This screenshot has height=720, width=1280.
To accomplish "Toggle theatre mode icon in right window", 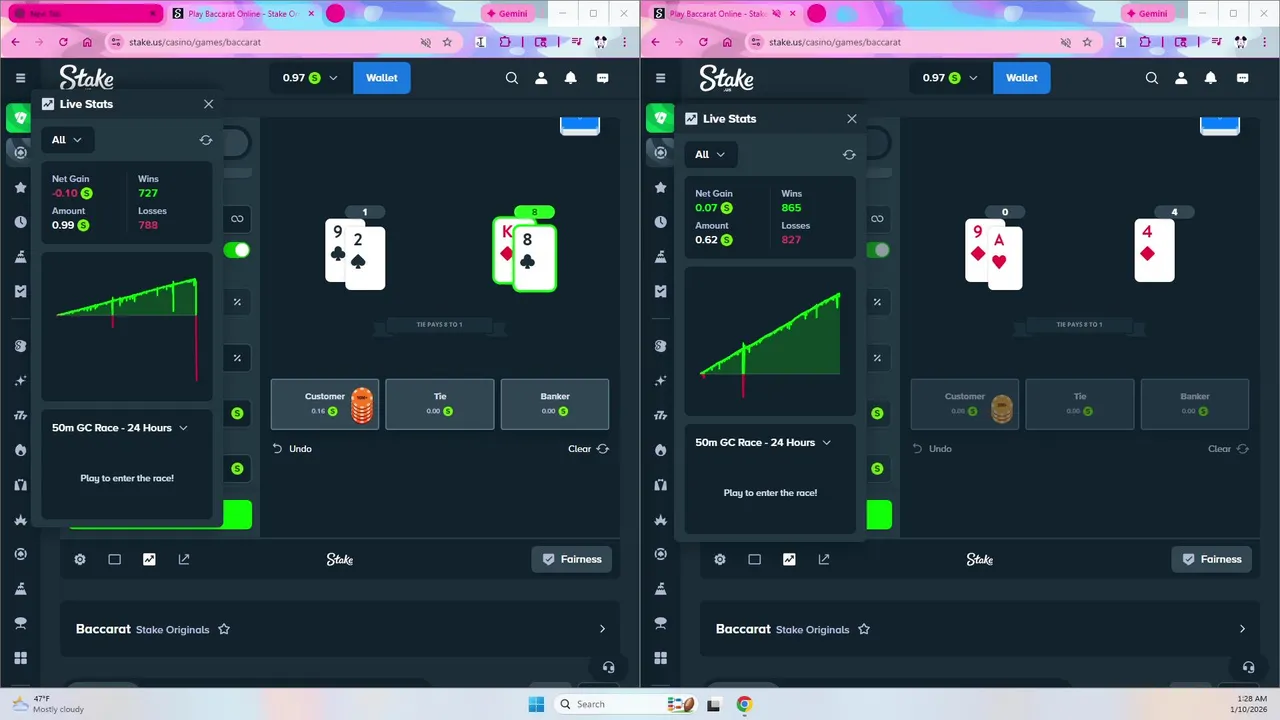I will pyautogui.click(x=755, y=560).
